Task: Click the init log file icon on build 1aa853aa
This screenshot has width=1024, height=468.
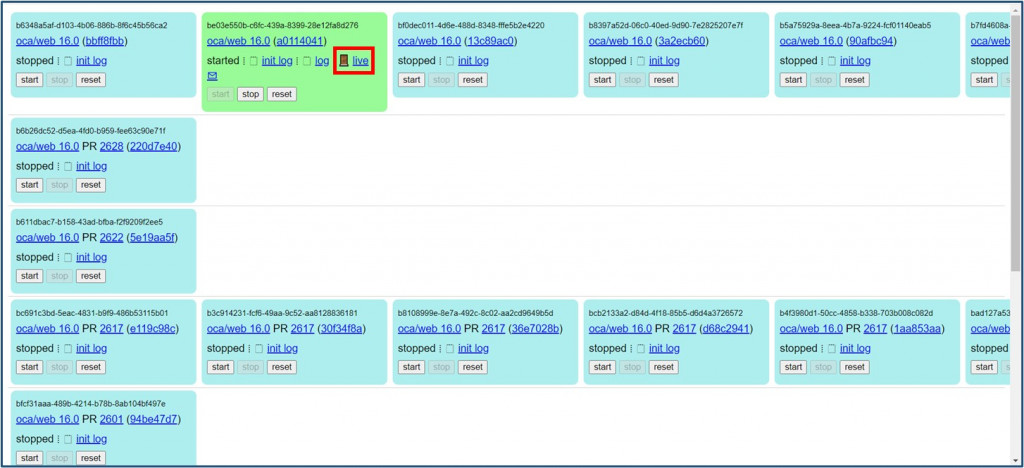Action: (831, 348)
